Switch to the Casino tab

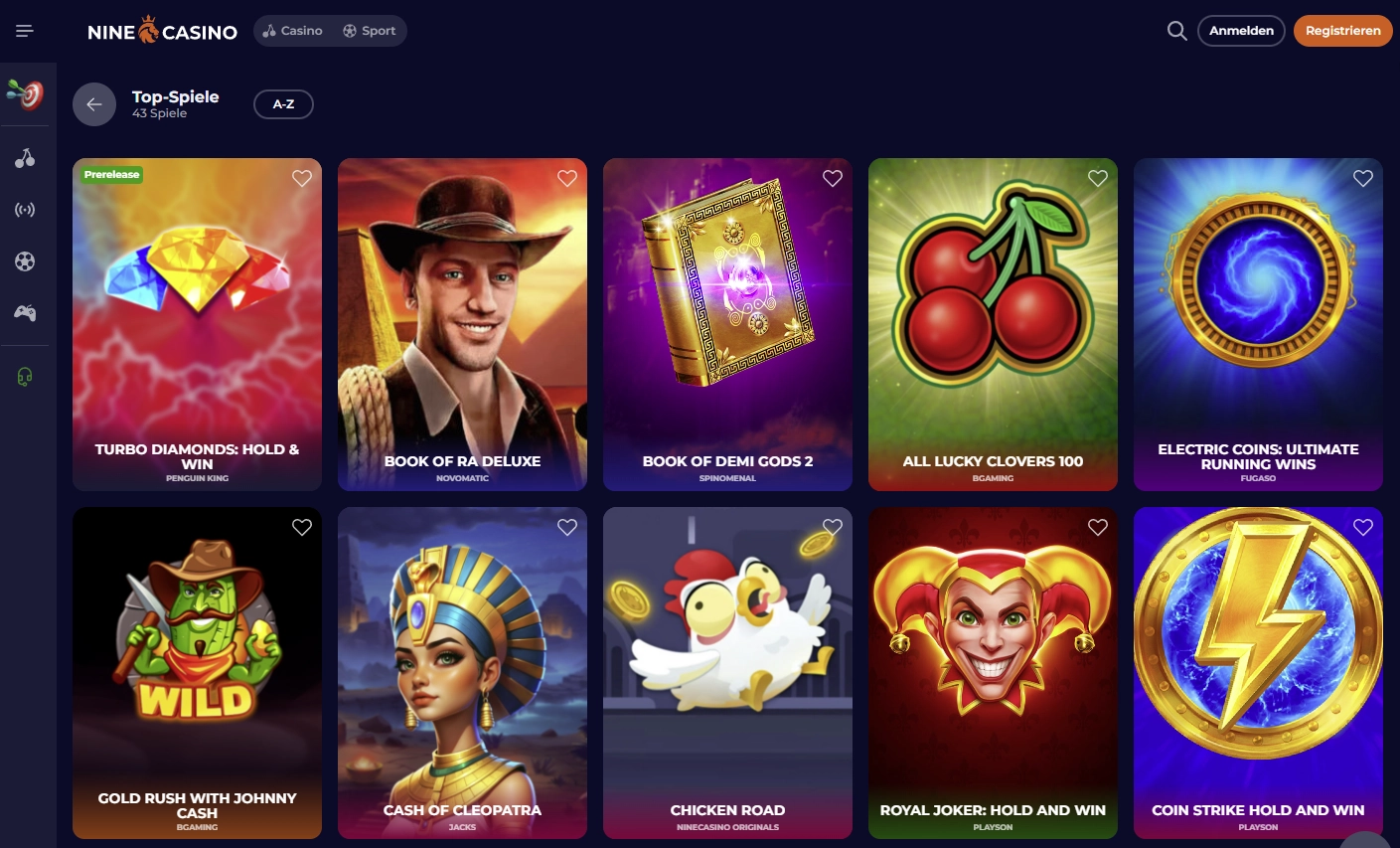(293, 31)
